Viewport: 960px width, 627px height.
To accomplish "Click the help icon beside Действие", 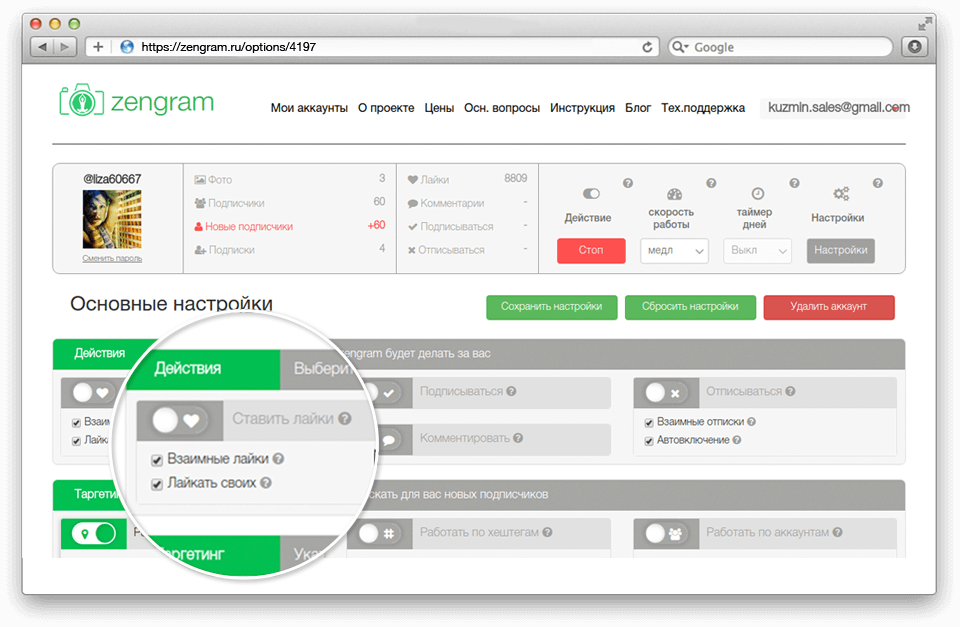I will point(628,183).
